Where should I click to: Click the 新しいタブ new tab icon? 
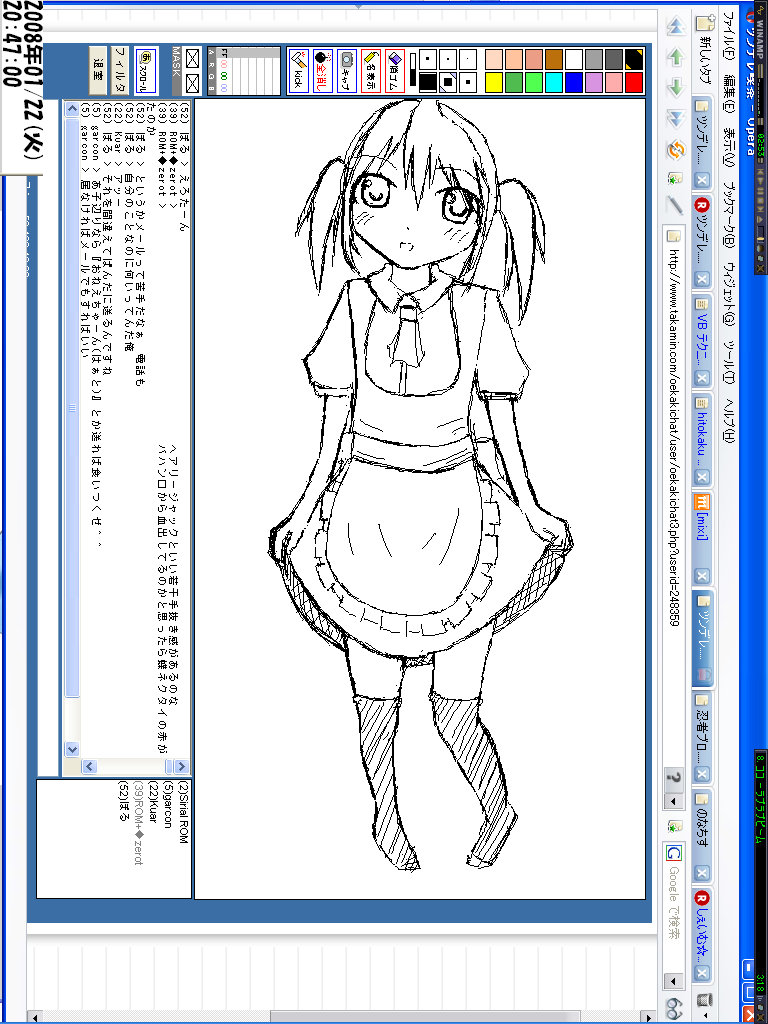click(x=703, y=49)
